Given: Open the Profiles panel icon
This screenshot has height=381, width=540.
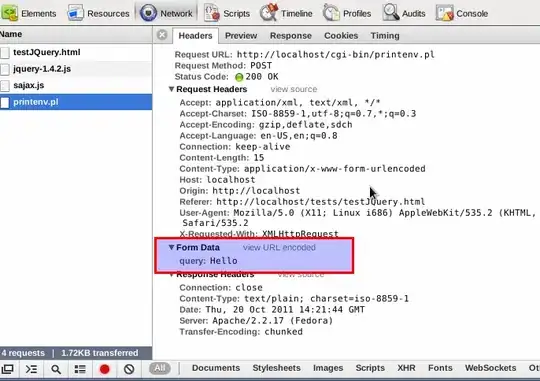Looking at the screenshot, I should click(331, 13).
